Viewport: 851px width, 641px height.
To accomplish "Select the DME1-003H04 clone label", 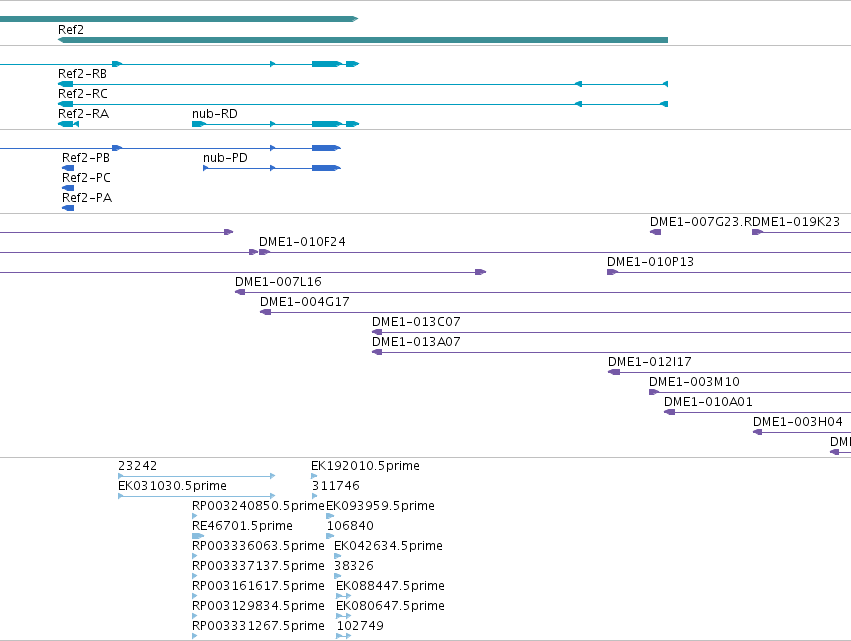I will tap(798, 423).
